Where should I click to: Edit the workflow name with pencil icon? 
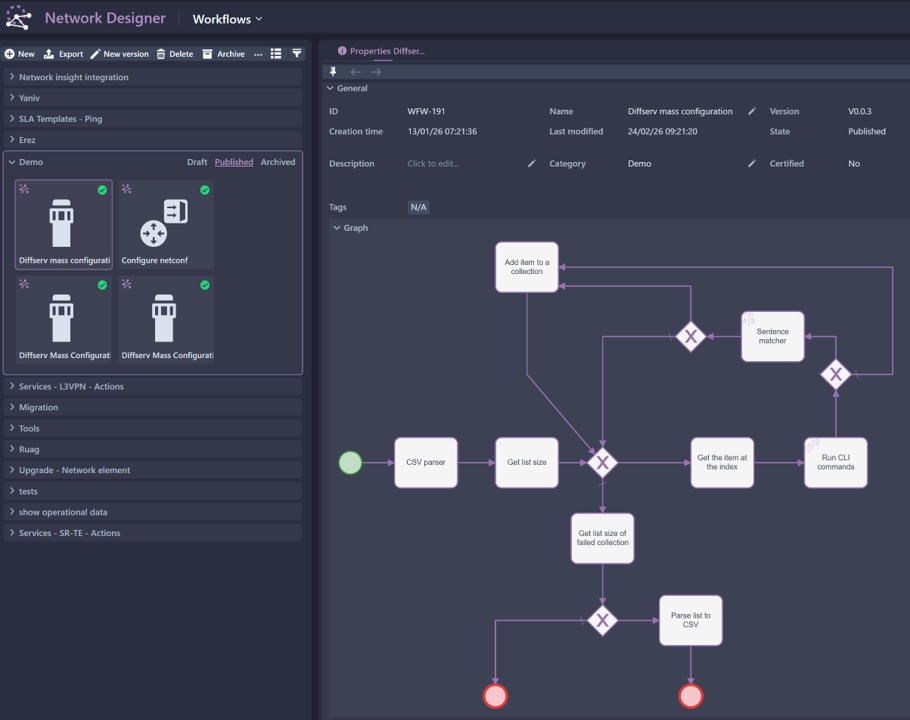pyautogui.click(x=752, y=112)
